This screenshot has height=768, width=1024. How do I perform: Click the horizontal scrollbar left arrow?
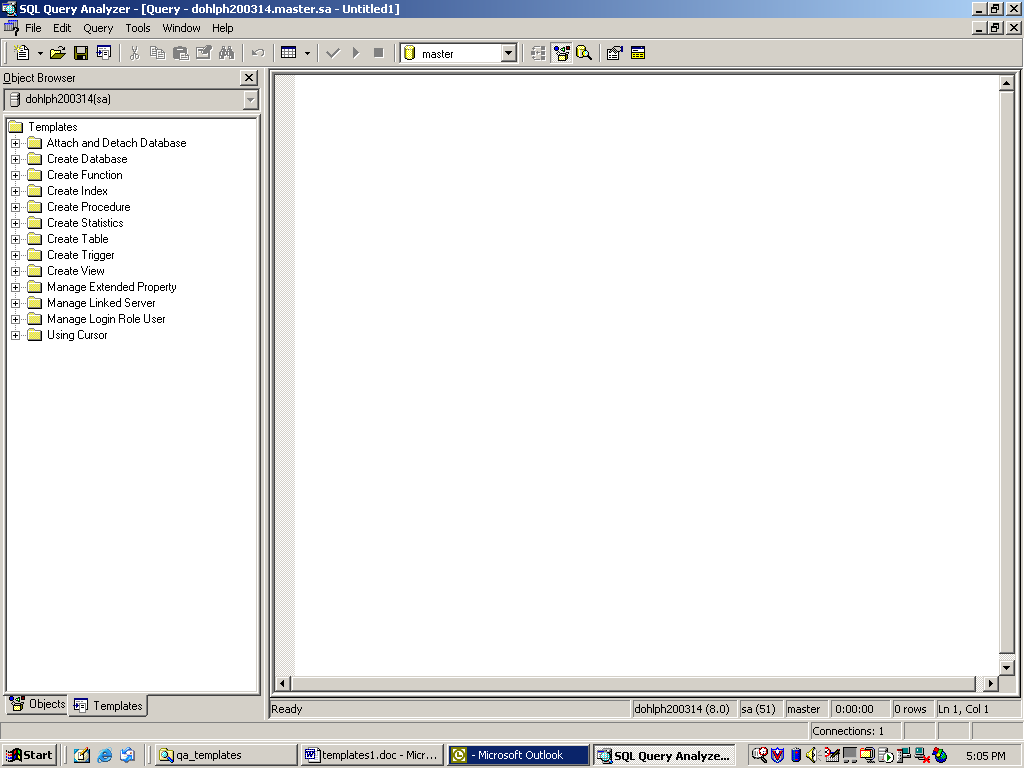283,683
